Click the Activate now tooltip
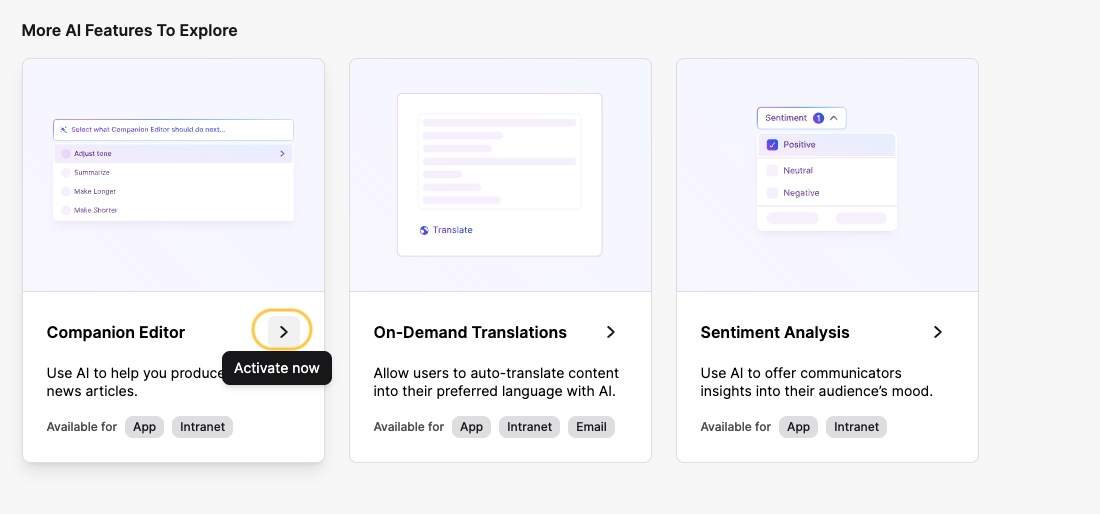 (x=276, y=368)
